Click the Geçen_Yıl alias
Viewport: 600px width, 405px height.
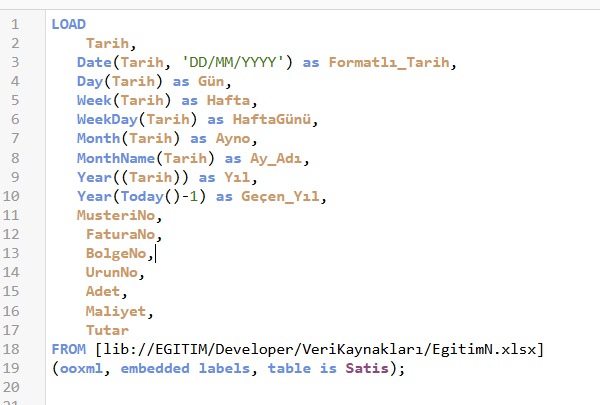coord(283,197)
